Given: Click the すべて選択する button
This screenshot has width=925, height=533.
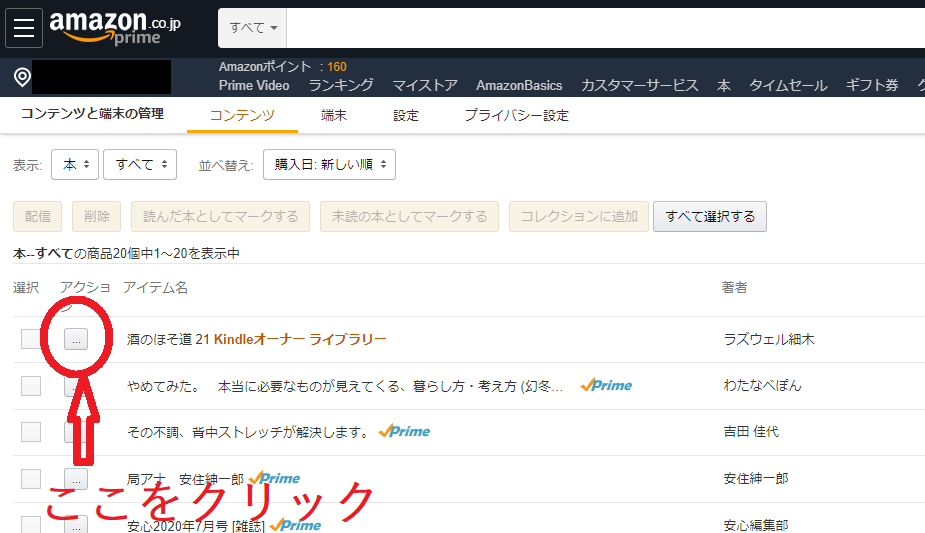Looking at the screenshot, I should (x=710, y=216).
